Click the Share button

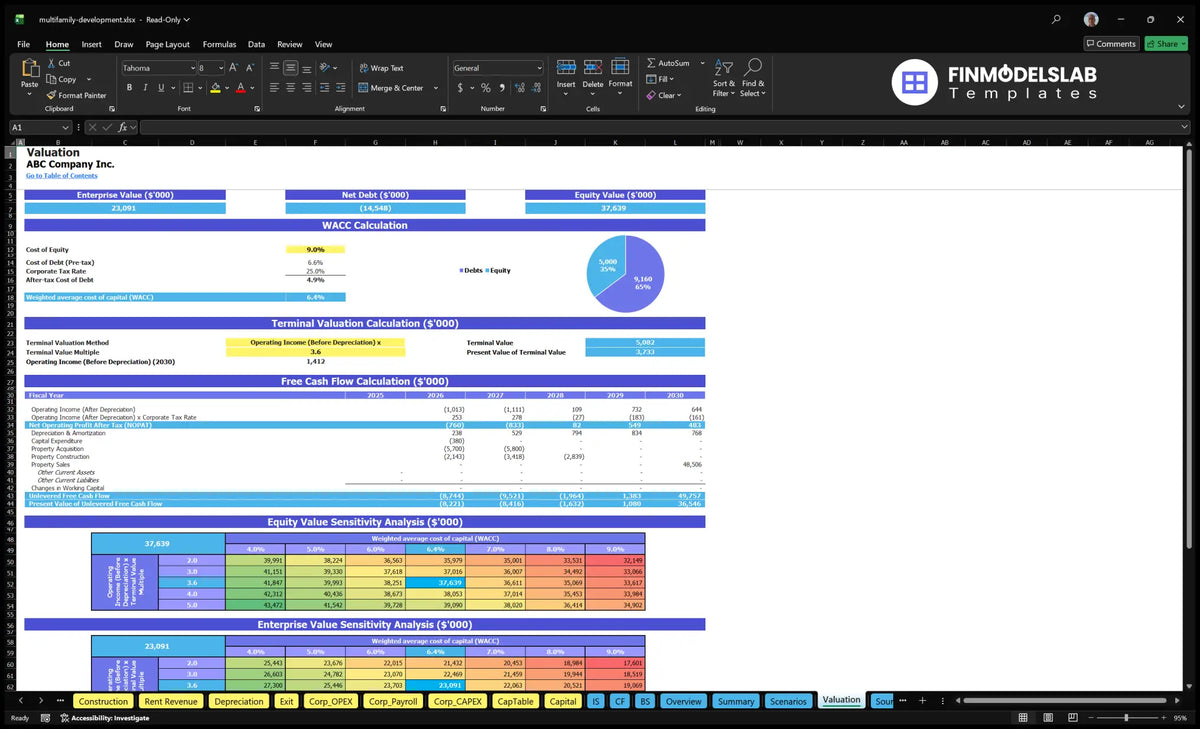coord(1166,44)
